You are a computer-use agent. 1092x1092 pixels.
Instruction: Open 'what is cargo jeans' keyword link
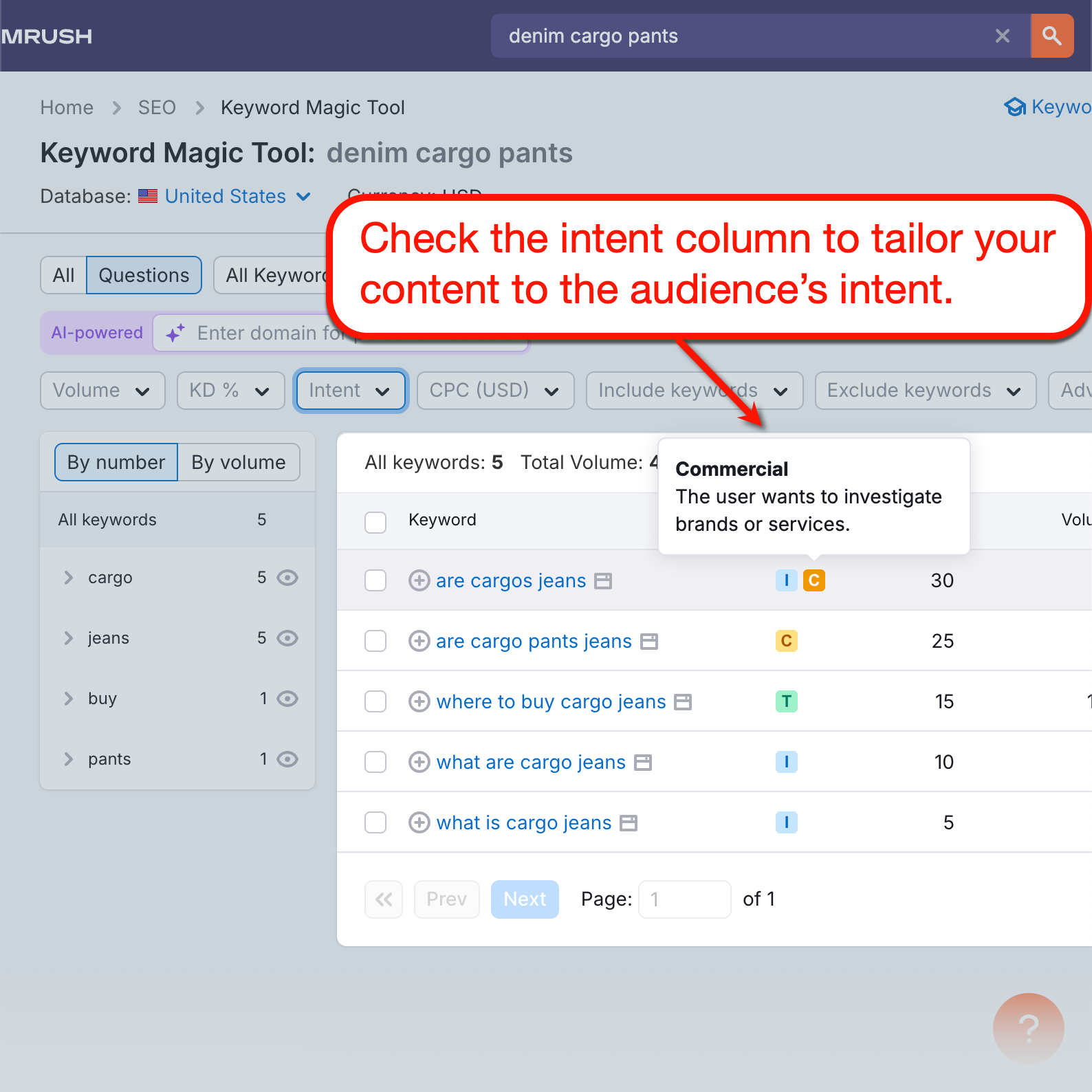point(524,822)
